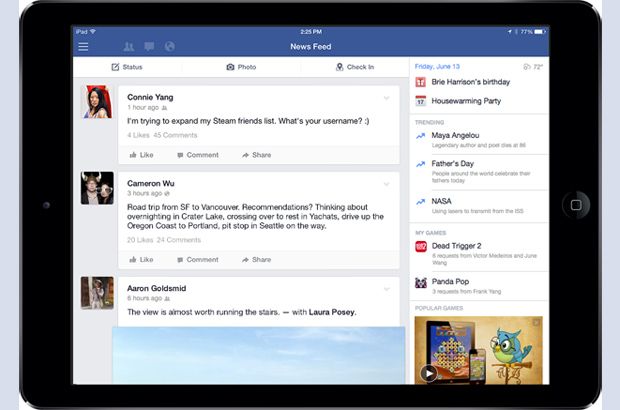Tap trending arrow icon beside Maya Angelou
Viewport: 620px width, 410px height.
[421, 136]
